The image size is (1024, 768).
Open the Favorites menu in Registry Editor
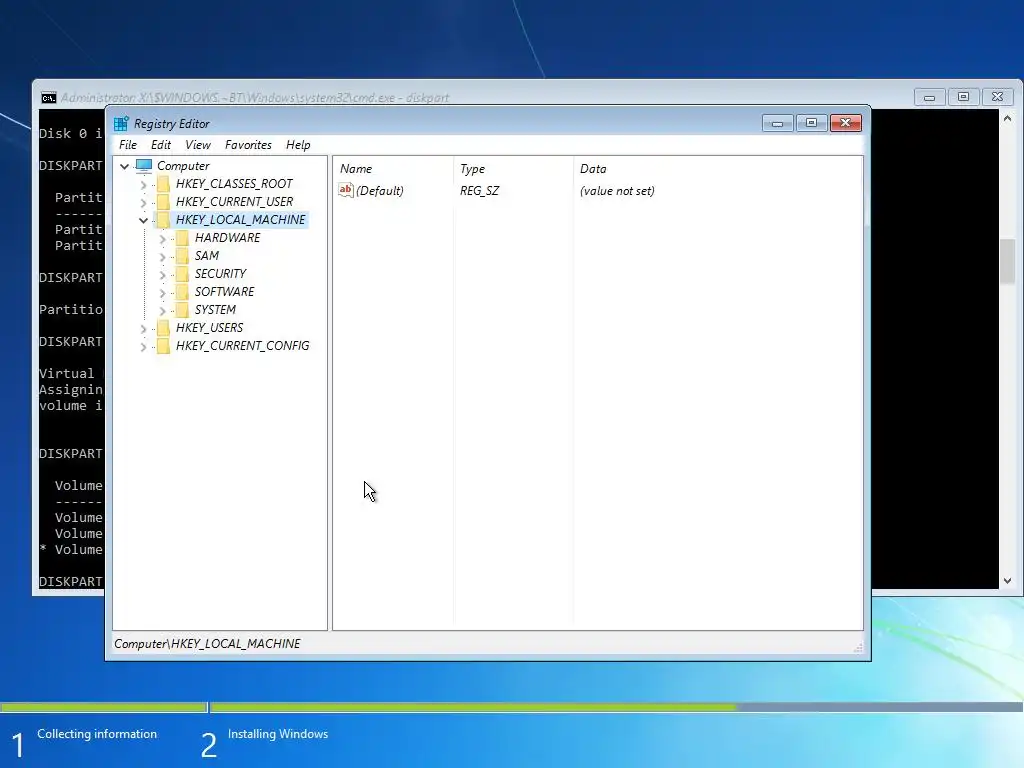point(248,145)
